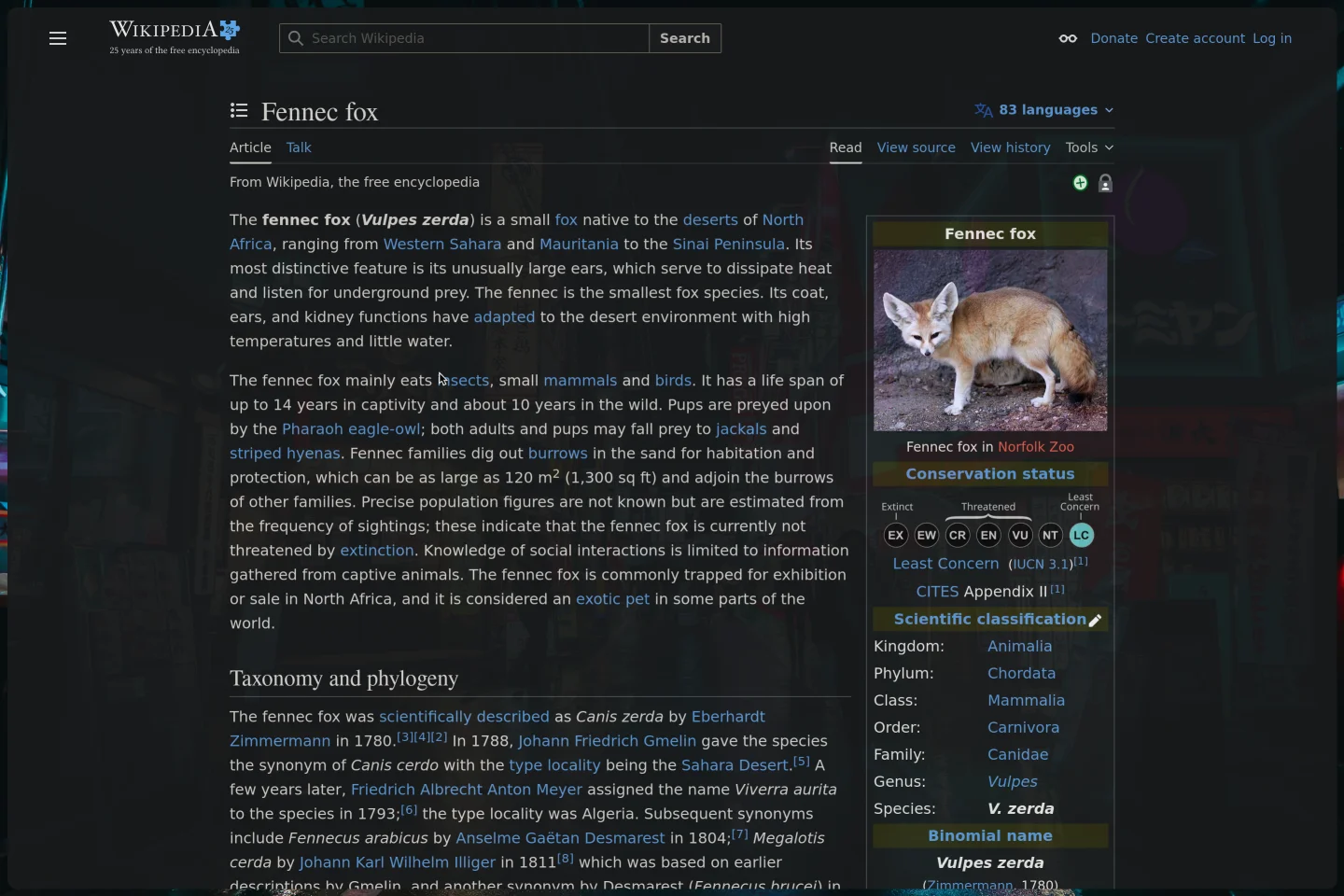
Task: Select the LC conservation status circle
Action: point(1081,536)
